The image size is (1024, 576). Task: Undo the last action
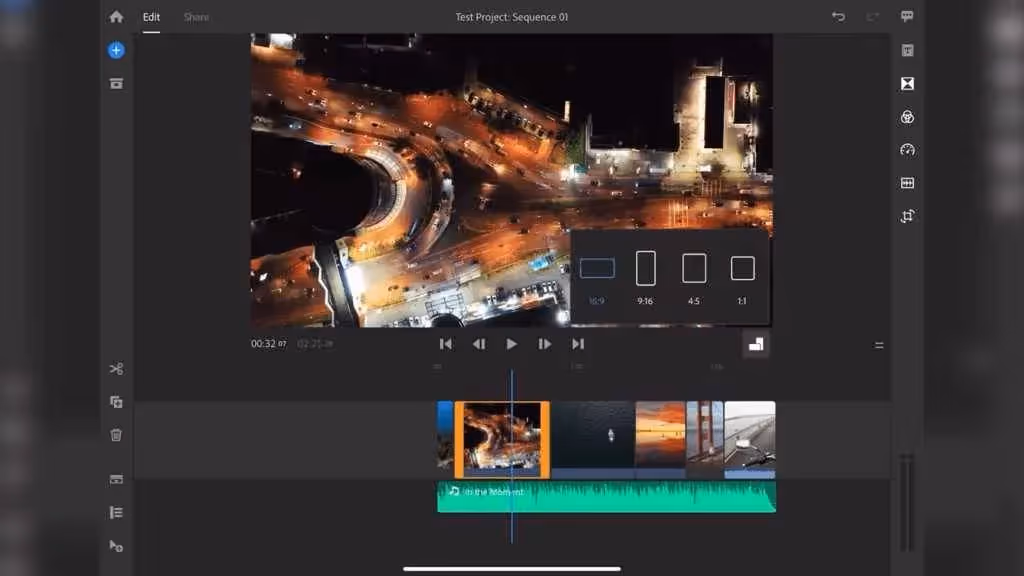[x=837, y=16]
